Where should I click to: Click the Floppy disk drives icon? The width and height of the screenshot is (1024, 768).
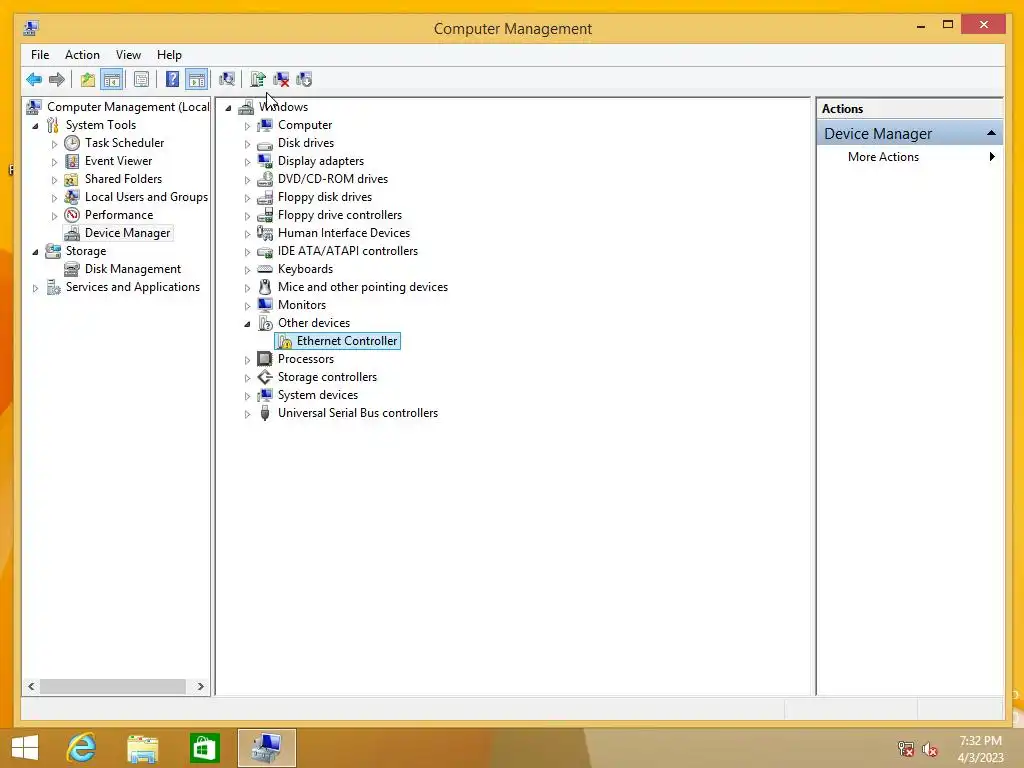pyautogui.click(x=264, y=197)
